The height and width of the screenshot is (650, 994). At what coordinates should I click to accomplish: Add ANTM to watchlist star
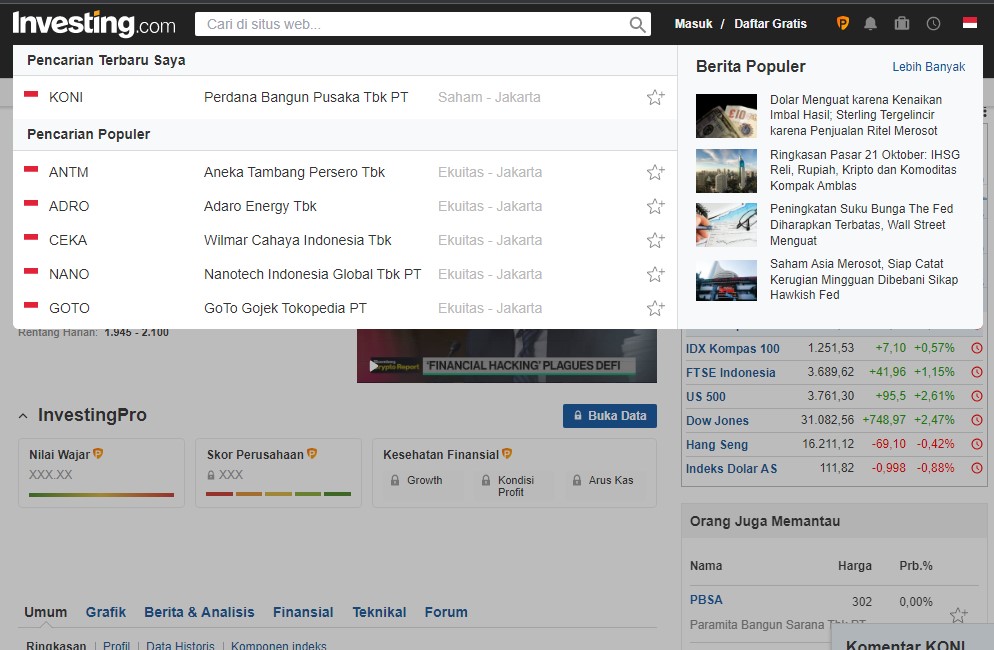[x=655, y=172]
